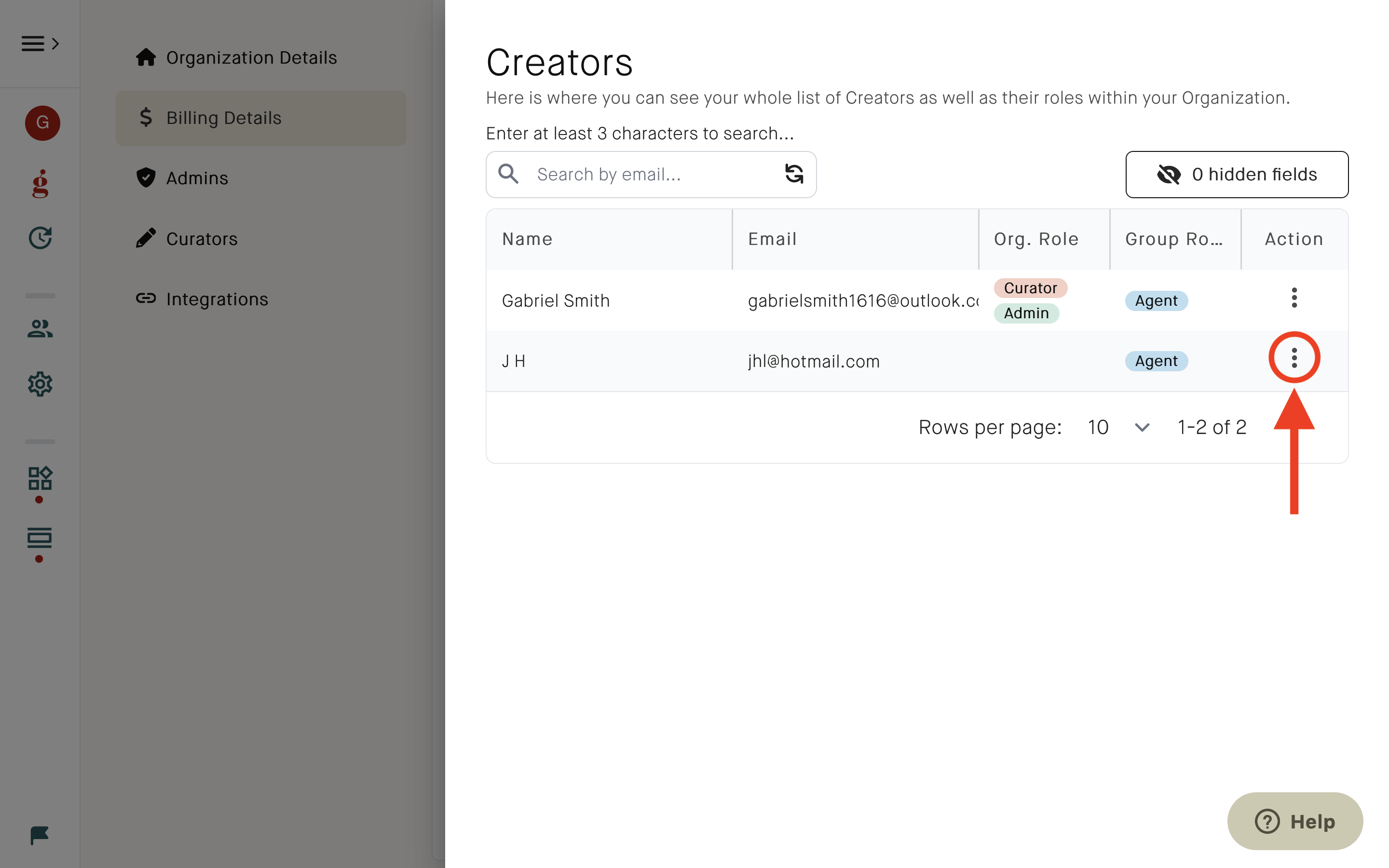Click the home icon beside Organization Details
The height and width of the screenshot is (868, 1389).
146,57
